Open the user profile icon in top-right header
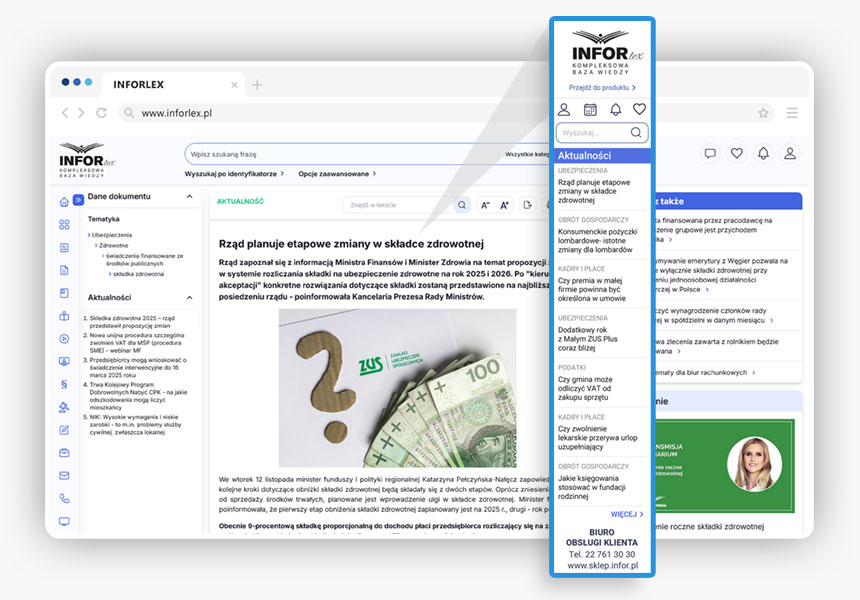 click(790, 153)
